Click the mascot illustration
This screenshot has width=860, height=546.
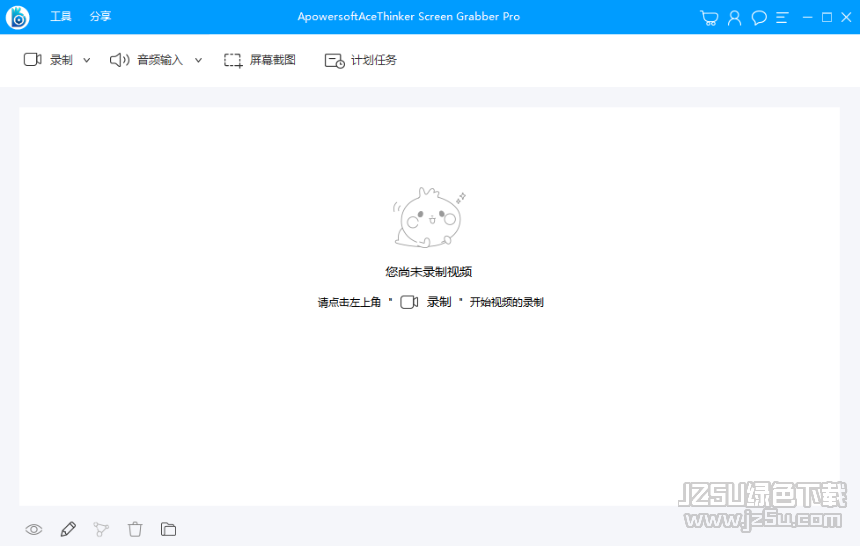coord(429,217)
